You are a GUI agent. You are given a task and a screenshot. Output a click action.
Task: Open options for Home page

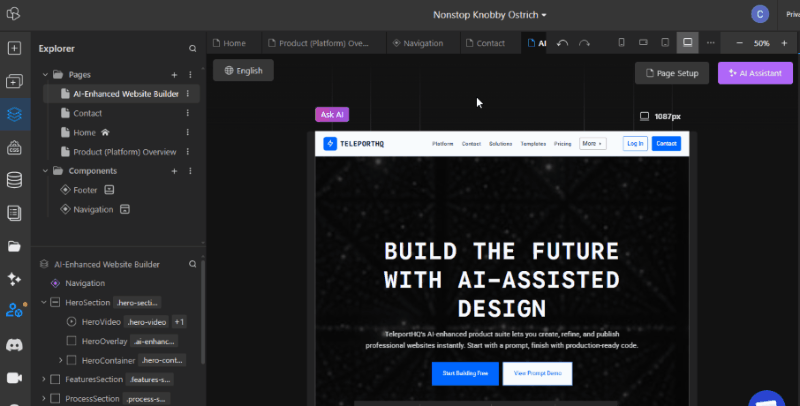click(188, 133)
